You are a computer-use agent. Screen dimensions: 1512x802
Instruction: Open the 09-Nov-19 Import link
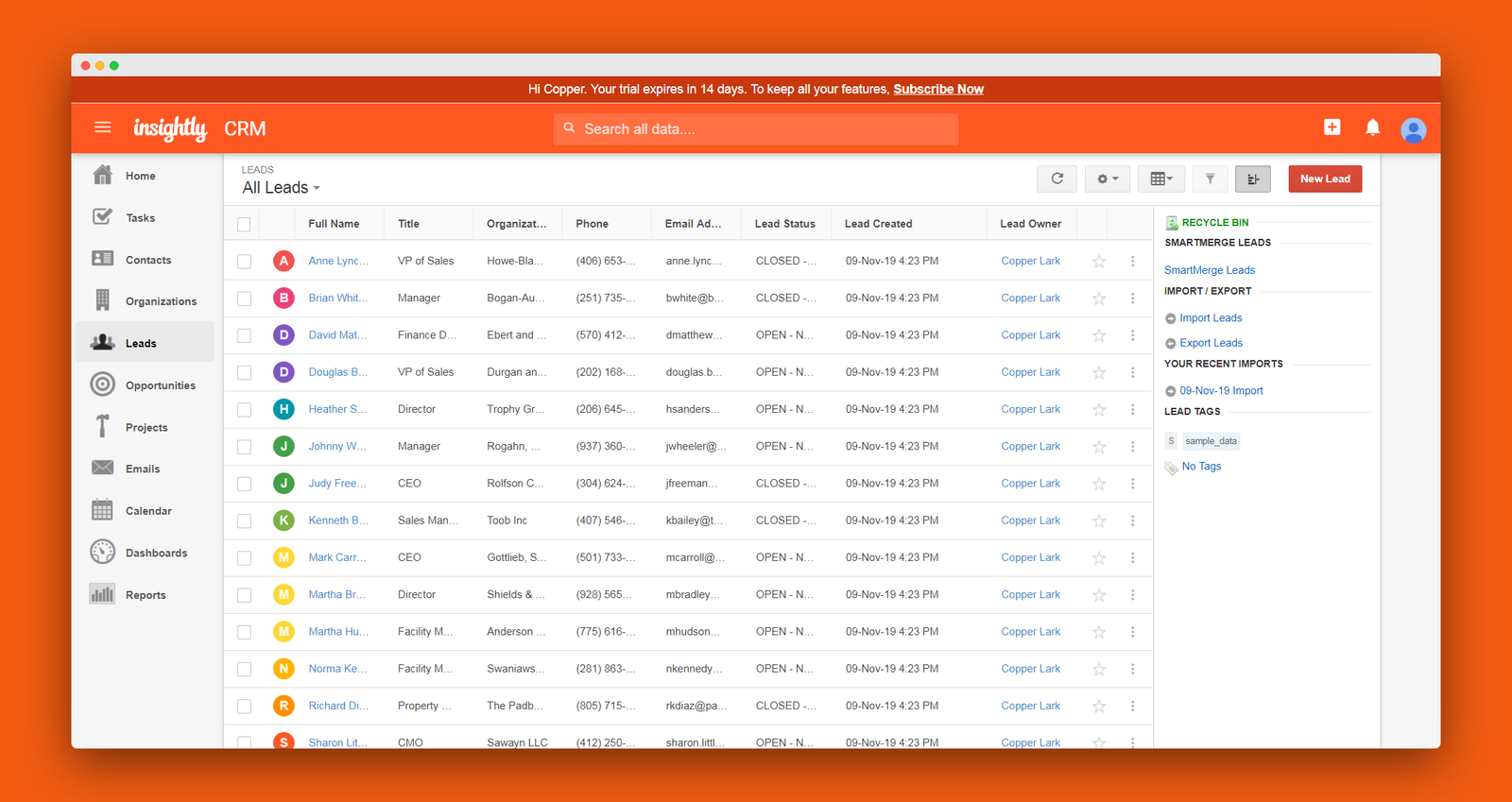(x=1221, y=390)
